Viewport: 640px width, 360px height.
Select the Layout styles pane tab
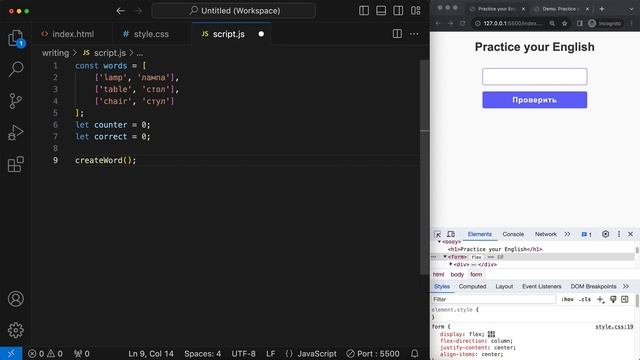pyautogui.click(x=504, y=287)
